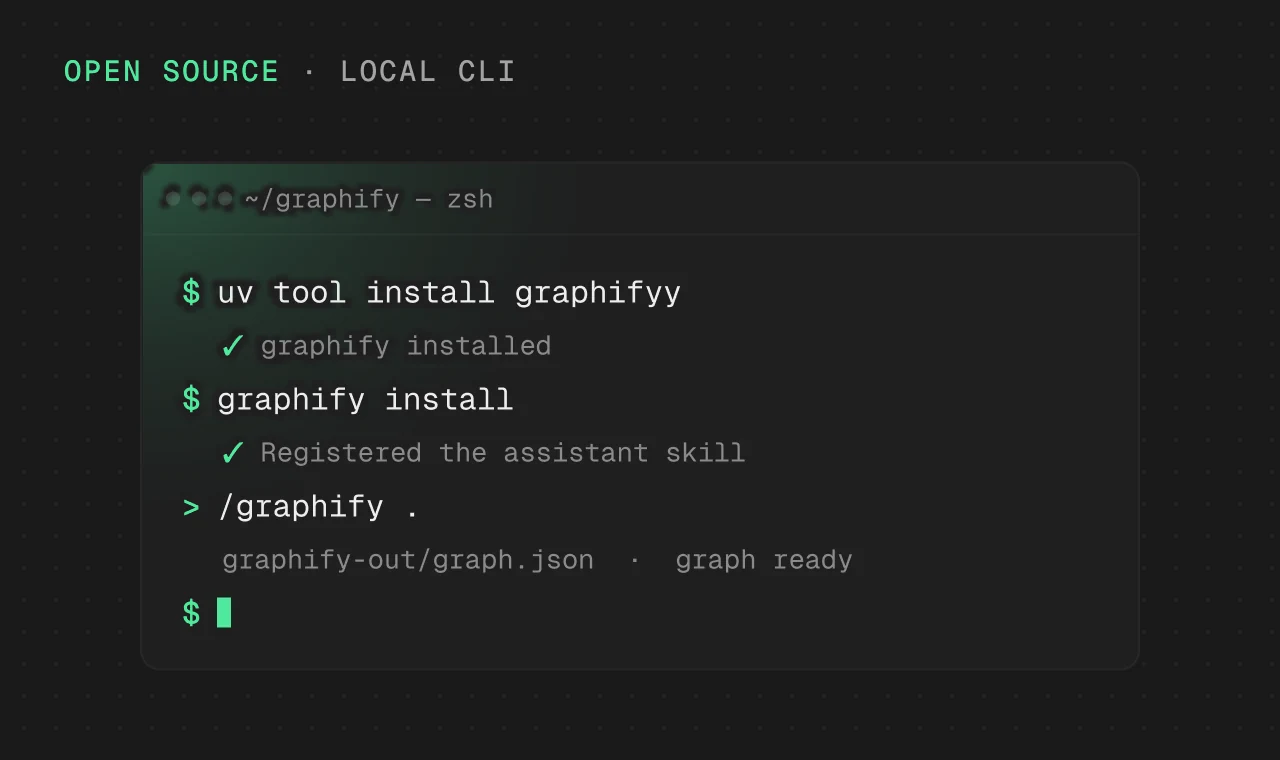Click the "graphify install" command text

click(x=365, y=400)
